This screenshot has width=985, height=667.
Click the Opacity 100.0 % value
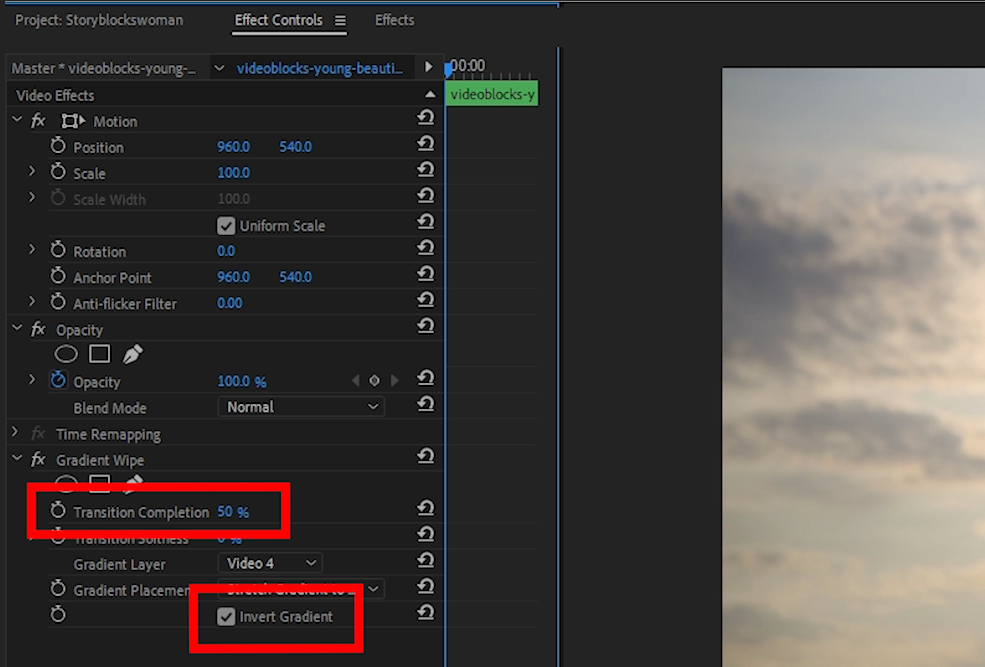(x=242, y=381)
